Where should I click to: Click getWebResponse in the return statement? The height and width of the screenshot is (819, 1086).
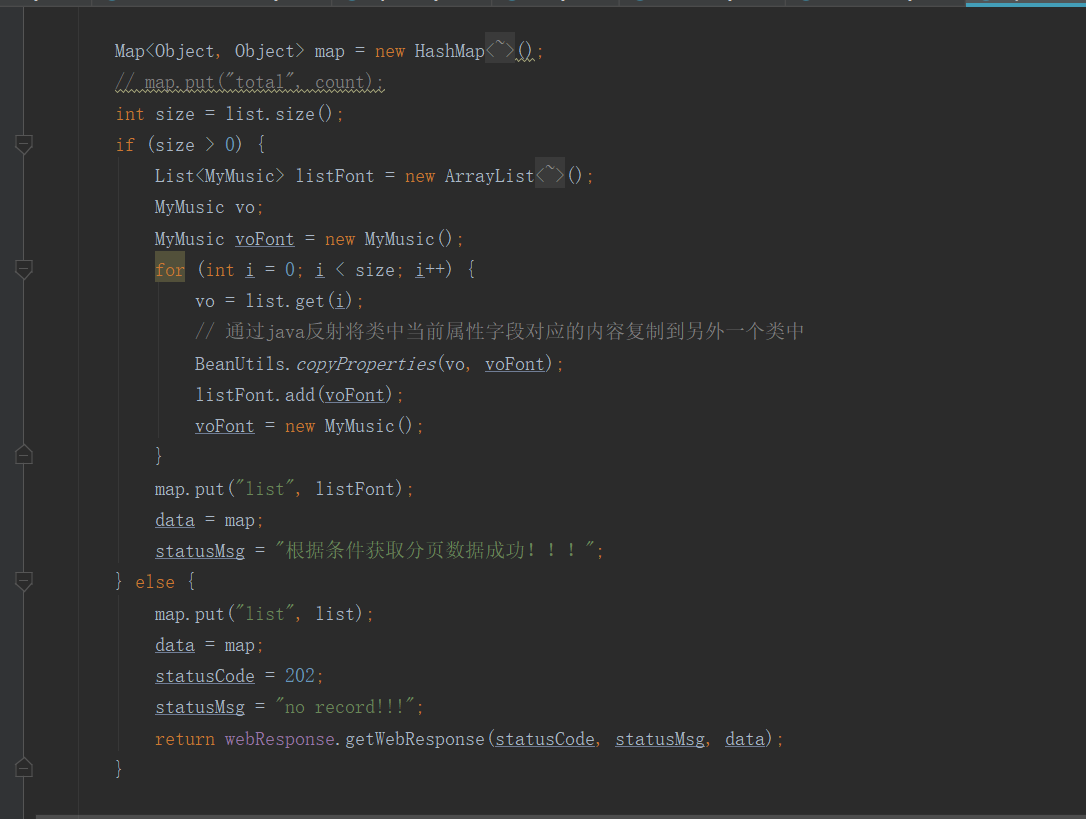415,739
